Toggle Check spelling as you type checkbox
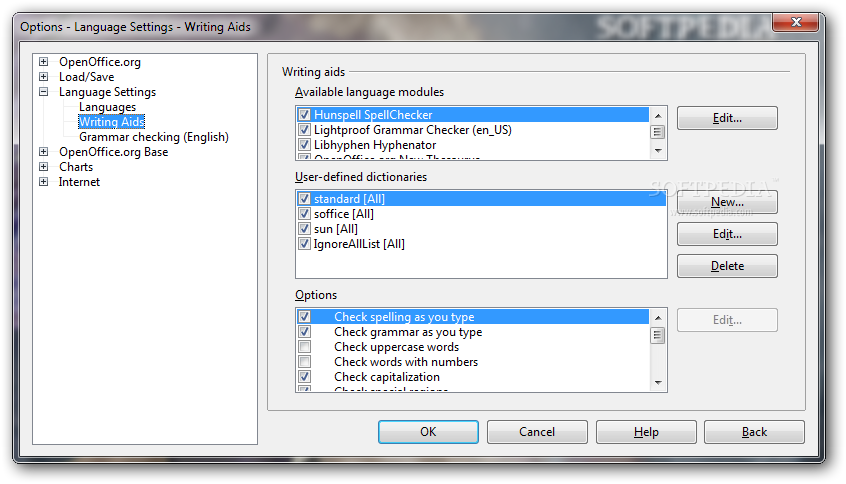The image size is (846, 484). point(304,317)
